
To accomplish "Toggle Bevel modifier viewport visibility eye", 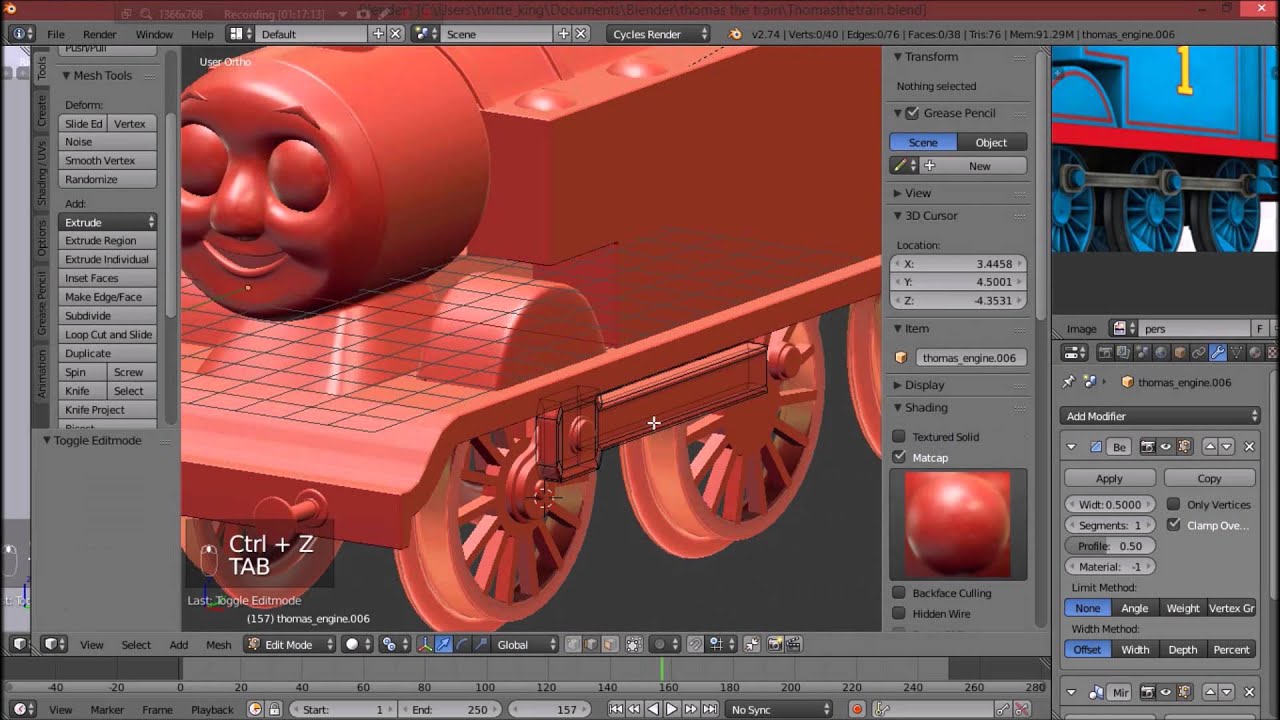I will tap(1166, 447).
